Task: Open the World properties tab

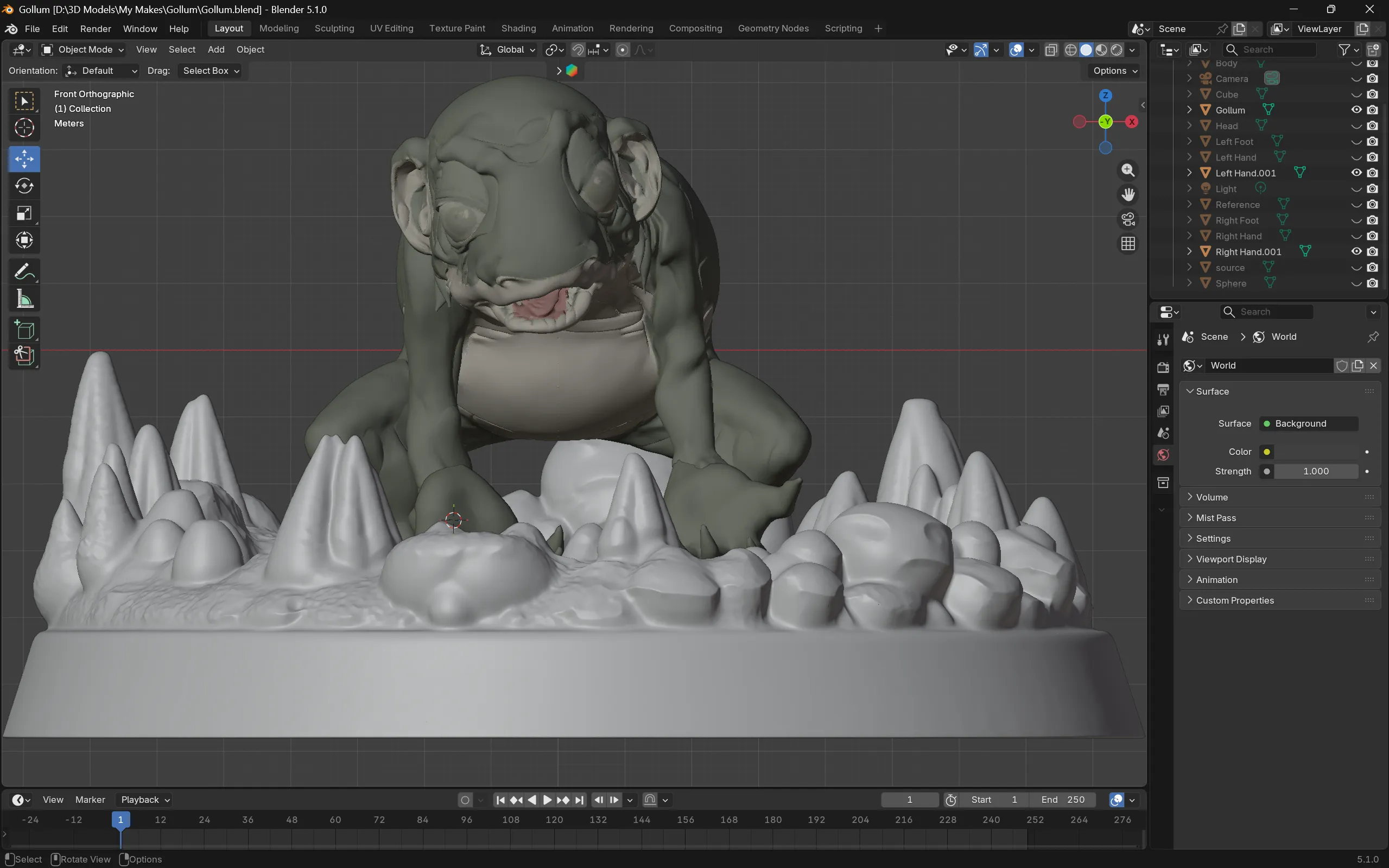Action: tap(1163, 455)
